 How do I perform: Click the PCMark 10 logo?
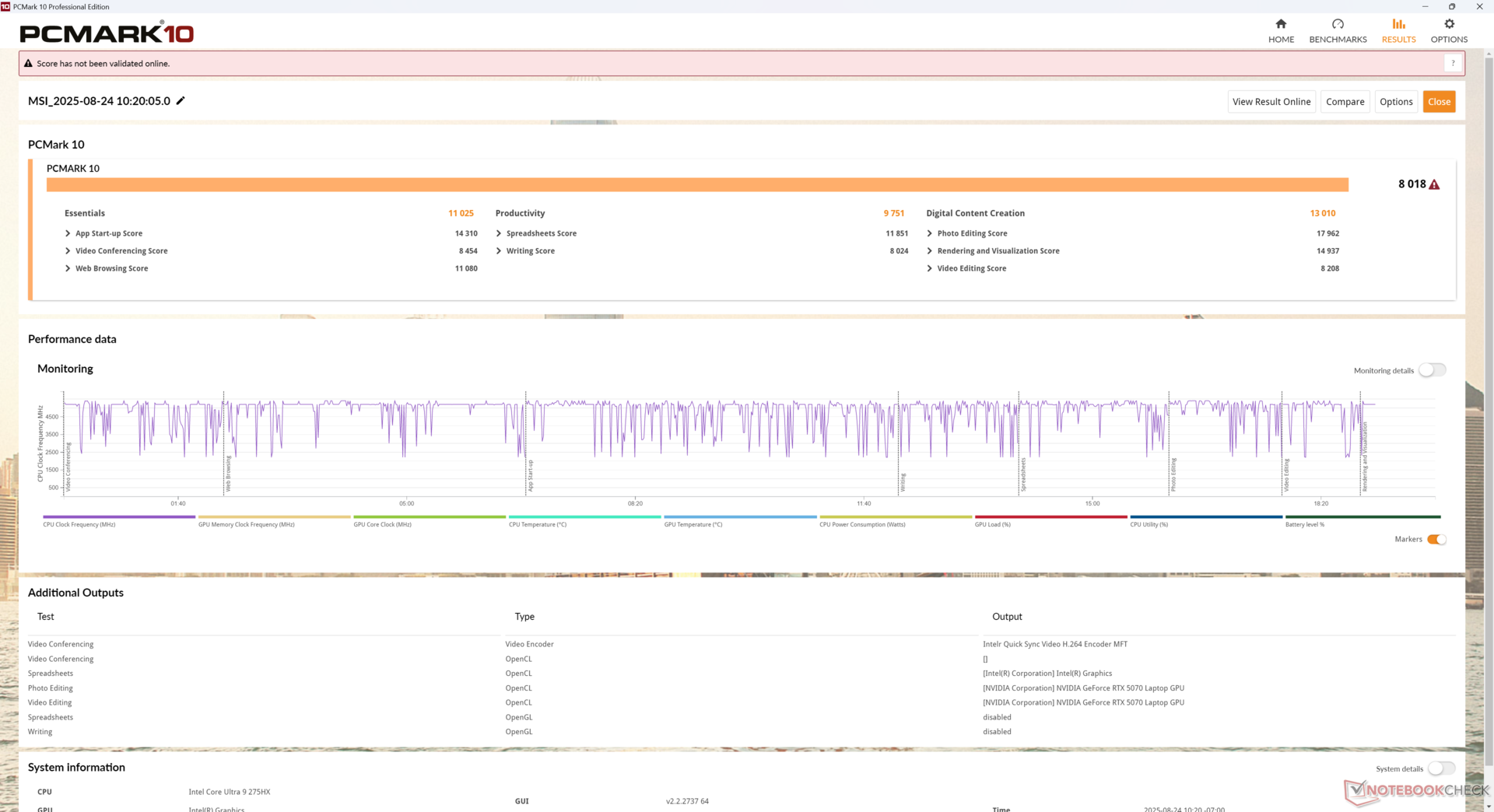point(107,33)
